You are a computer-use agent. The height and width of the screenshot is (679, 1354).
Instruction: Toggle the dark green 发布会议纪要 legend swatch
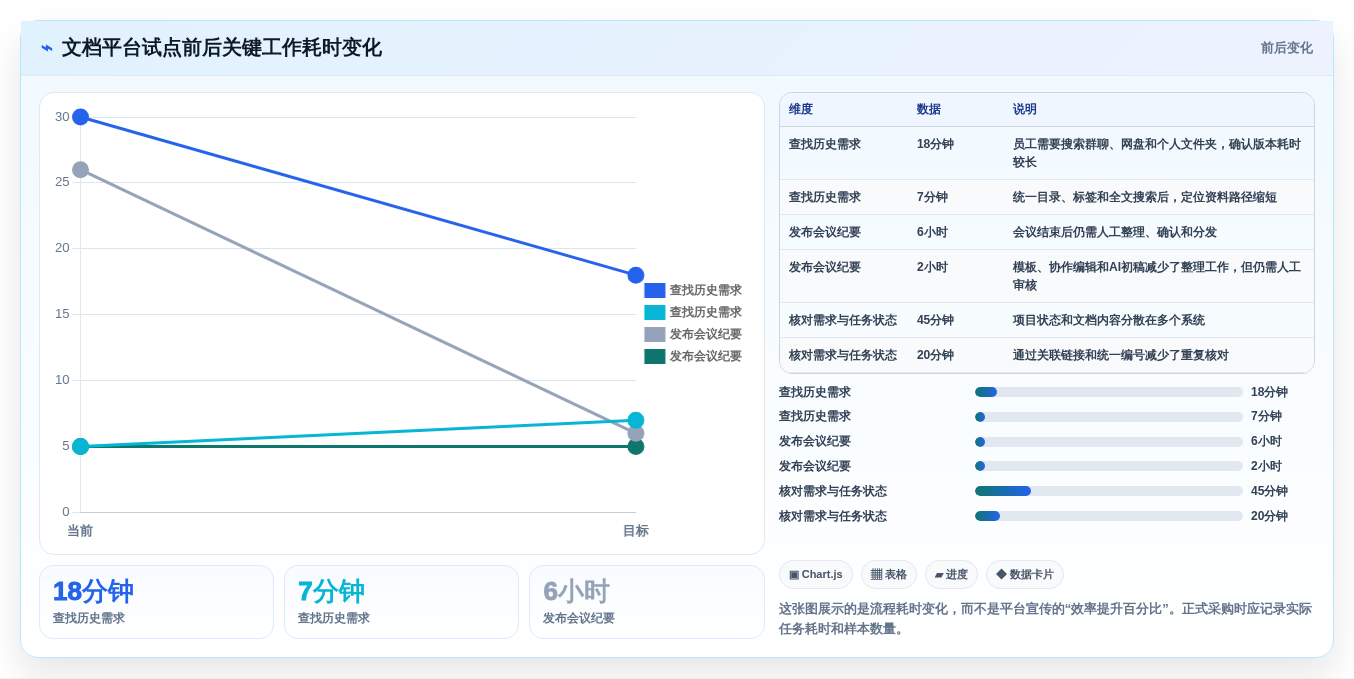coord(655,357)
